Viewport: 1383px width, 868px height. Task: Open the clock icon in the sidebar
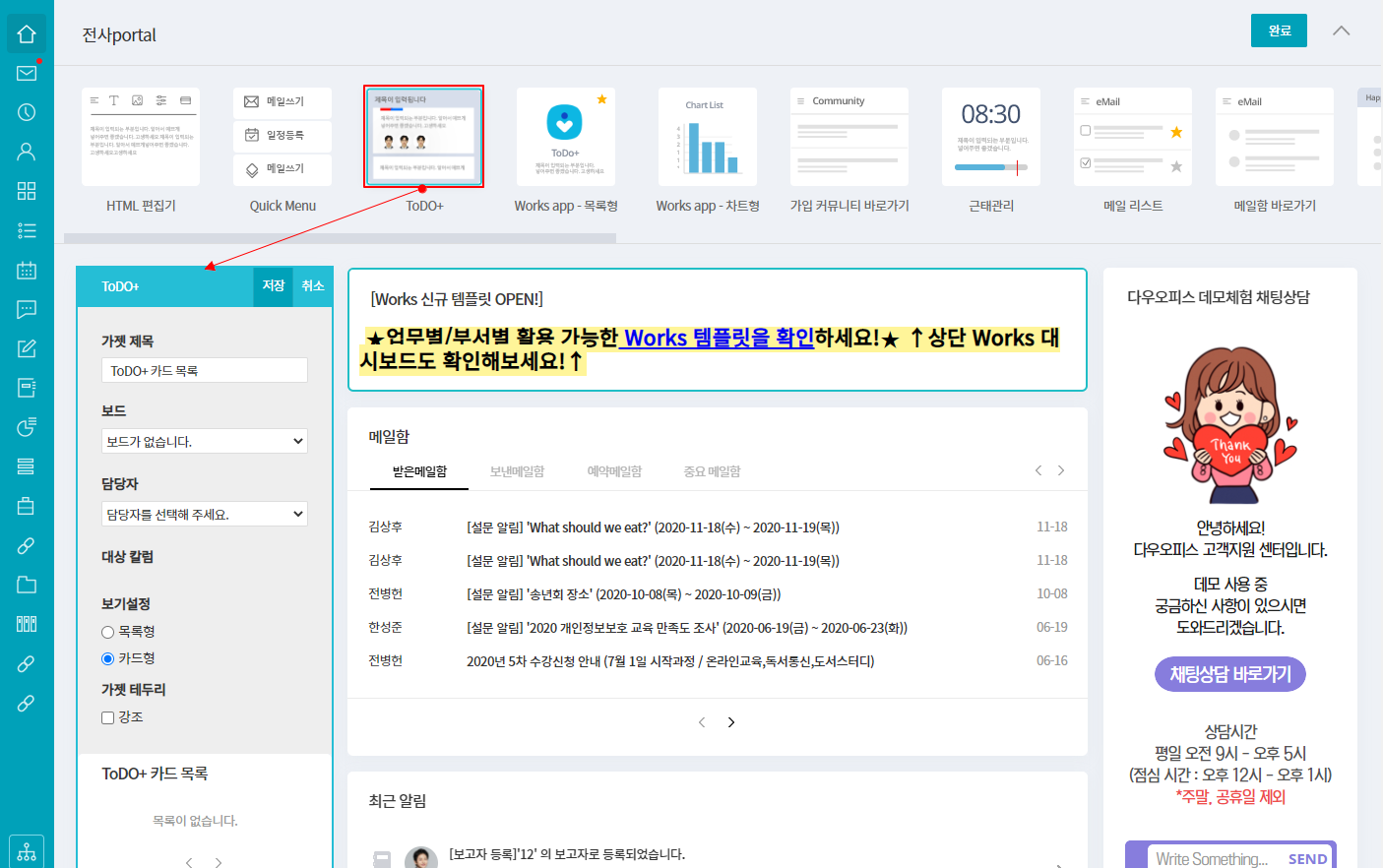click(x=27, y=112)
